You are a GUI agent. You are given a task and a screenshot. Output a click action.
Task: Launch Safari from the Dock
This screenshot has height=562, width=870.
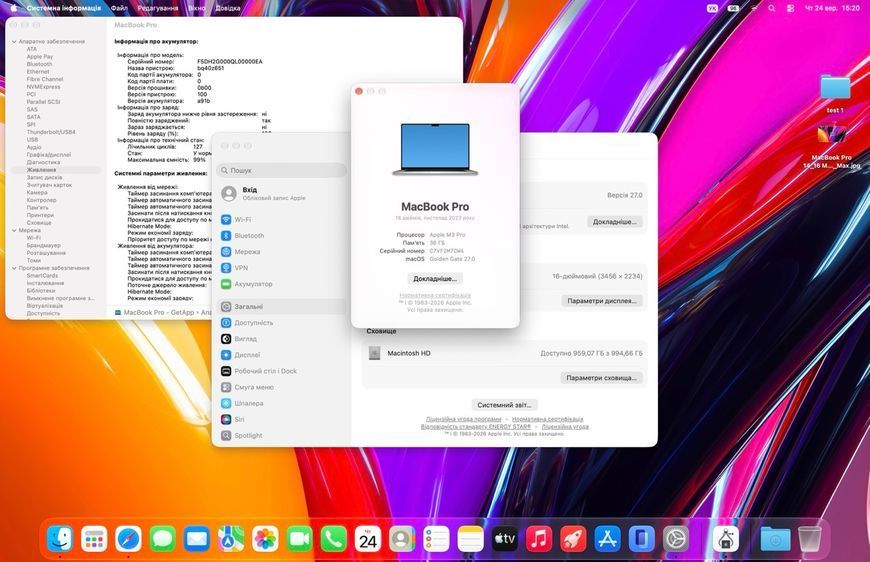coord(128,539)
